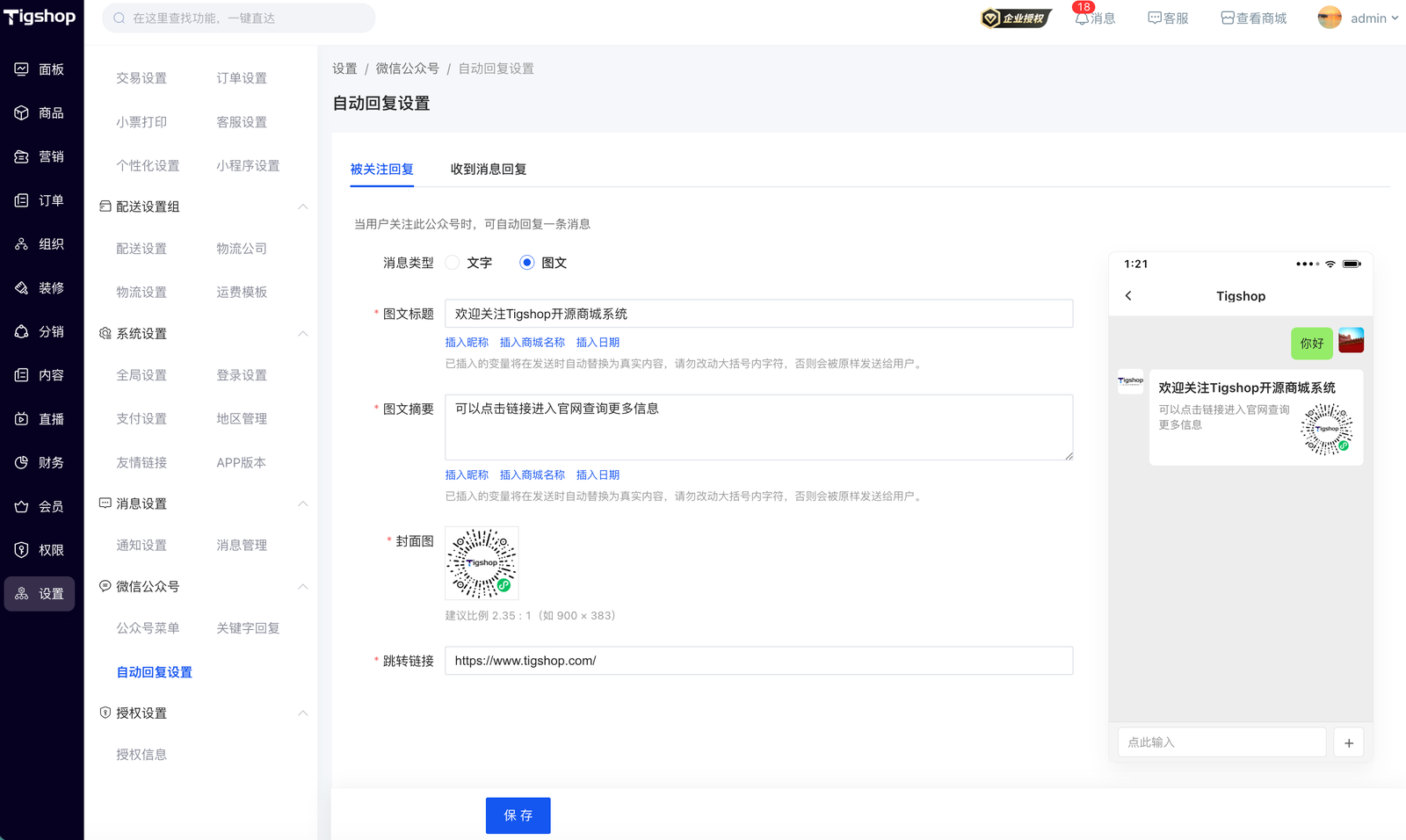Open the 组织 organization icon
The image size is (1406, 840).
pyautogui.click(x=22, y=244)
